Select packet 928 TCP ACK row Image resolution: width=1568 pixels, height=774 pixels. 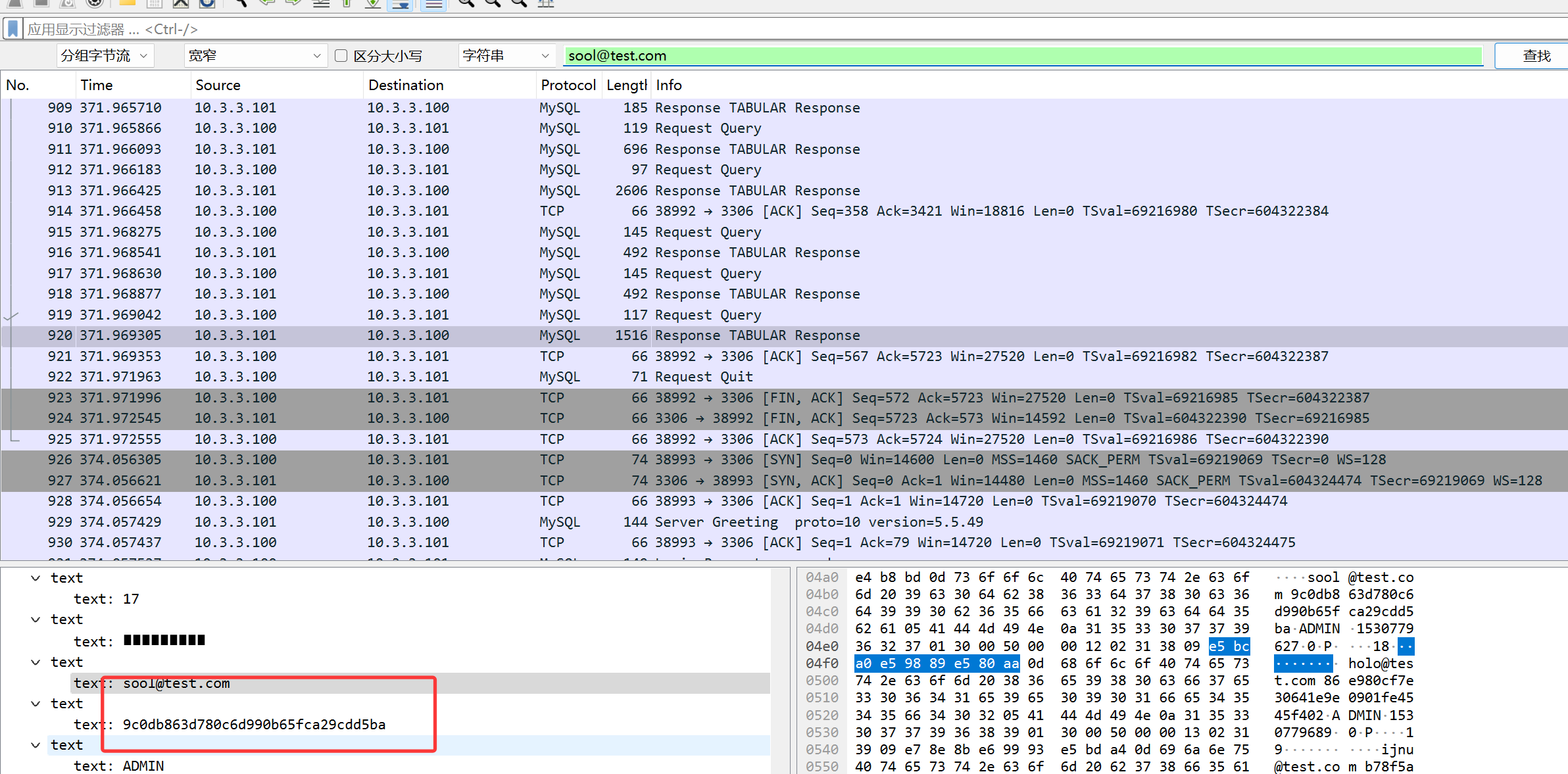point(784,501)
